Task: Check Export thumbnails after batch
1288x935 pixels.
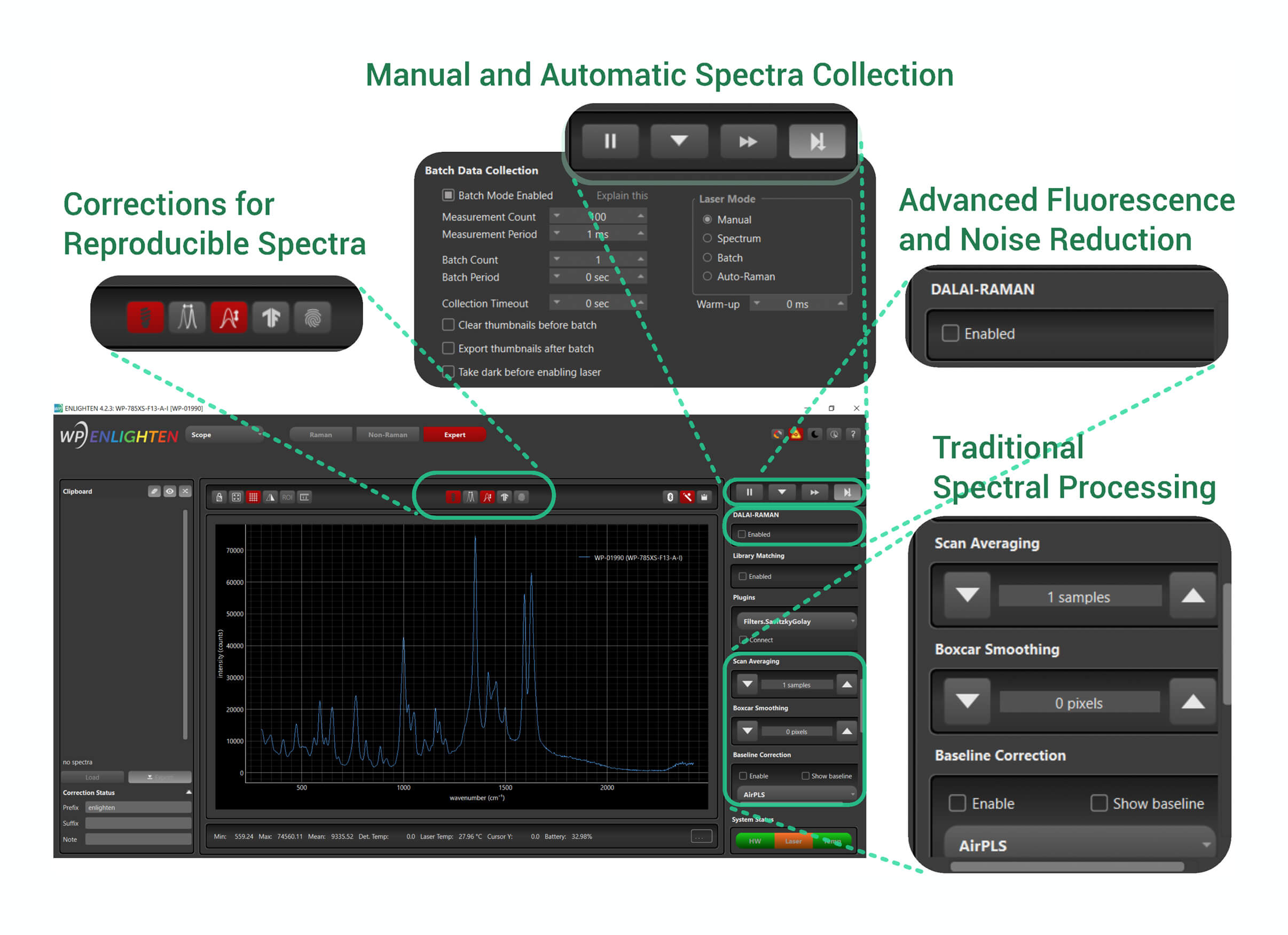Action: [x=448, y=348]
